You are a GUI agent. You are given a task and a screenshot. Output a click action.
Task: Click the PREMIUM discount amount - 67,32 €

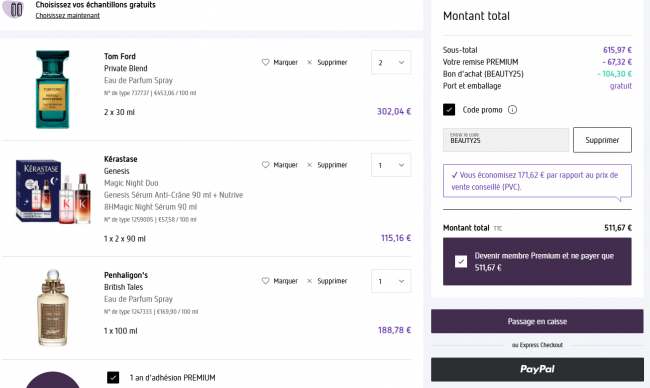point(617,62)
